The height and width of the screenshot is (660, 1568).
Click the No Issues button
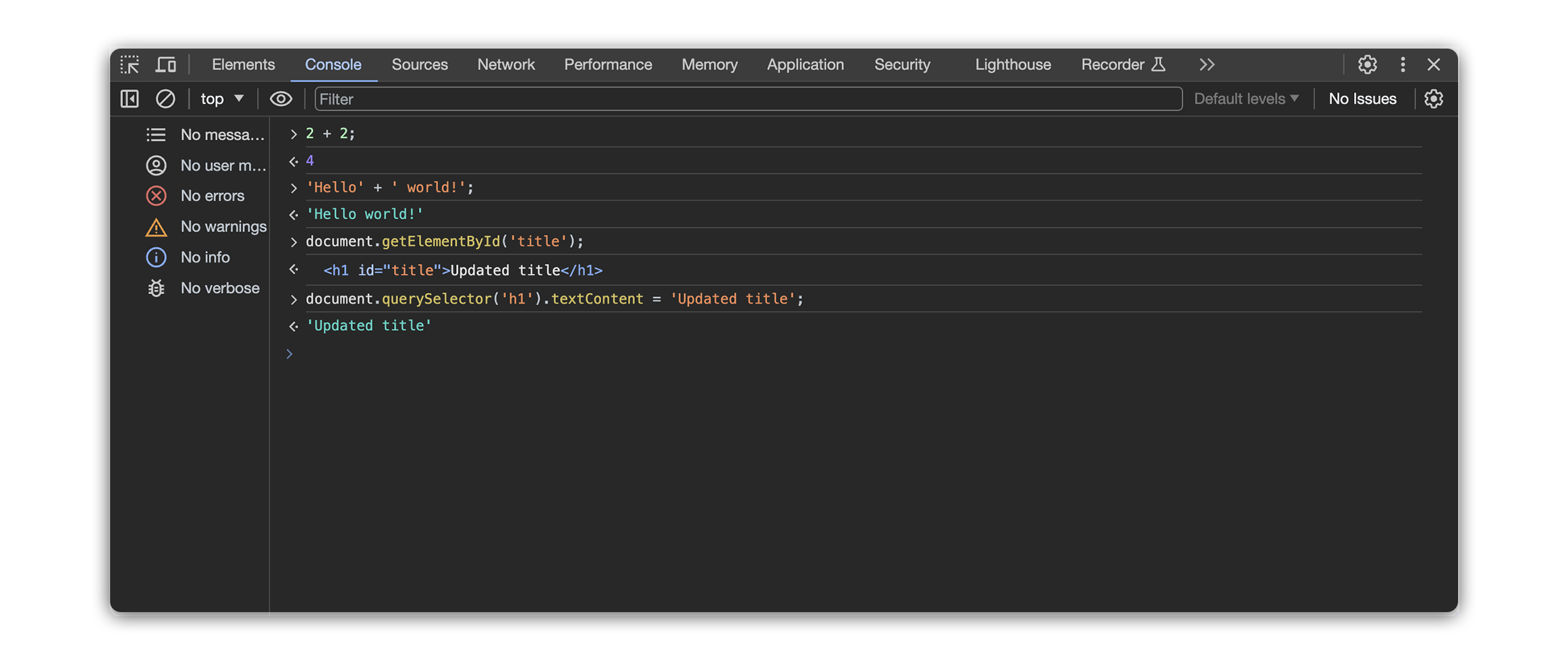(1362, 99)
